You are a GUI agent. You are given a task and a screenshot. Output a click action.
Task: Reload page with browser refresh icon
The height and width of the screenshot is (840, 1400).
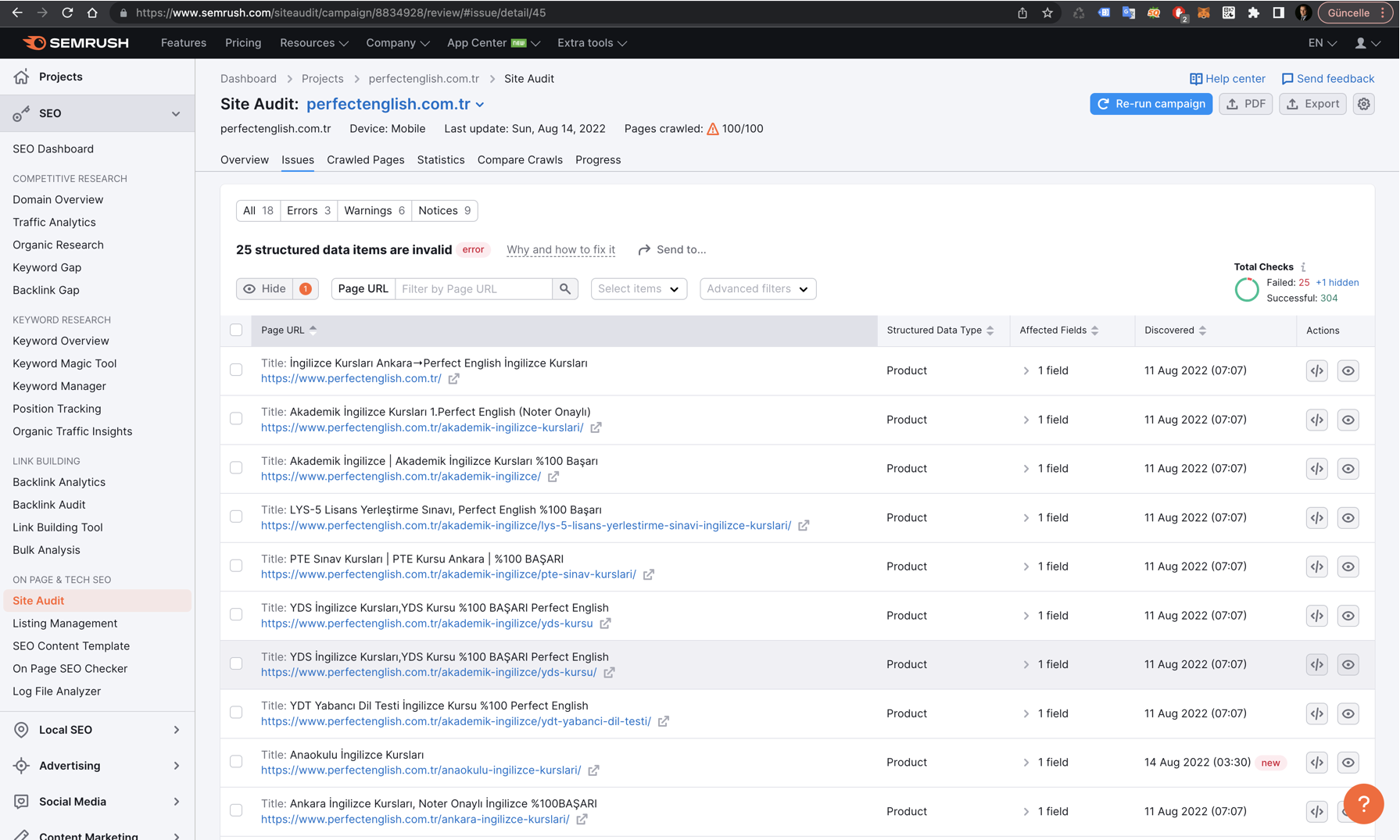point(67,13)
